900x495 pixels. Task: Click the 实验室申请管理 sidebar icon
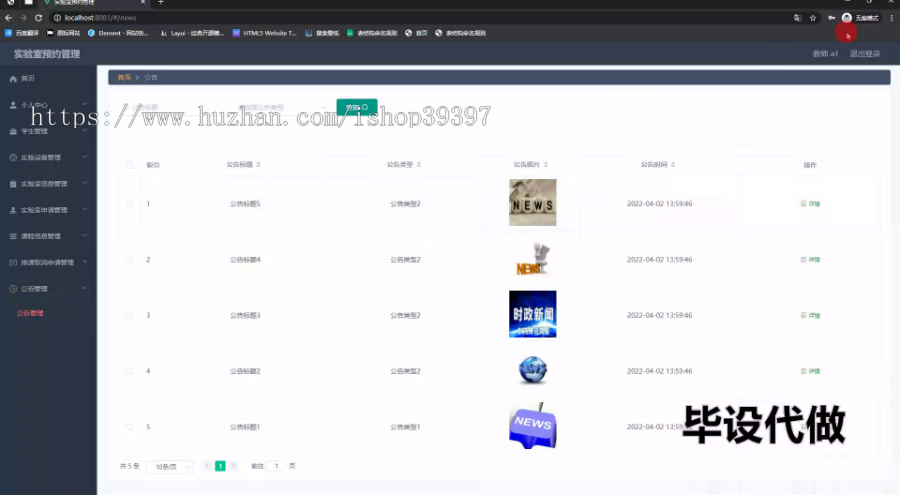click(13, 210)
